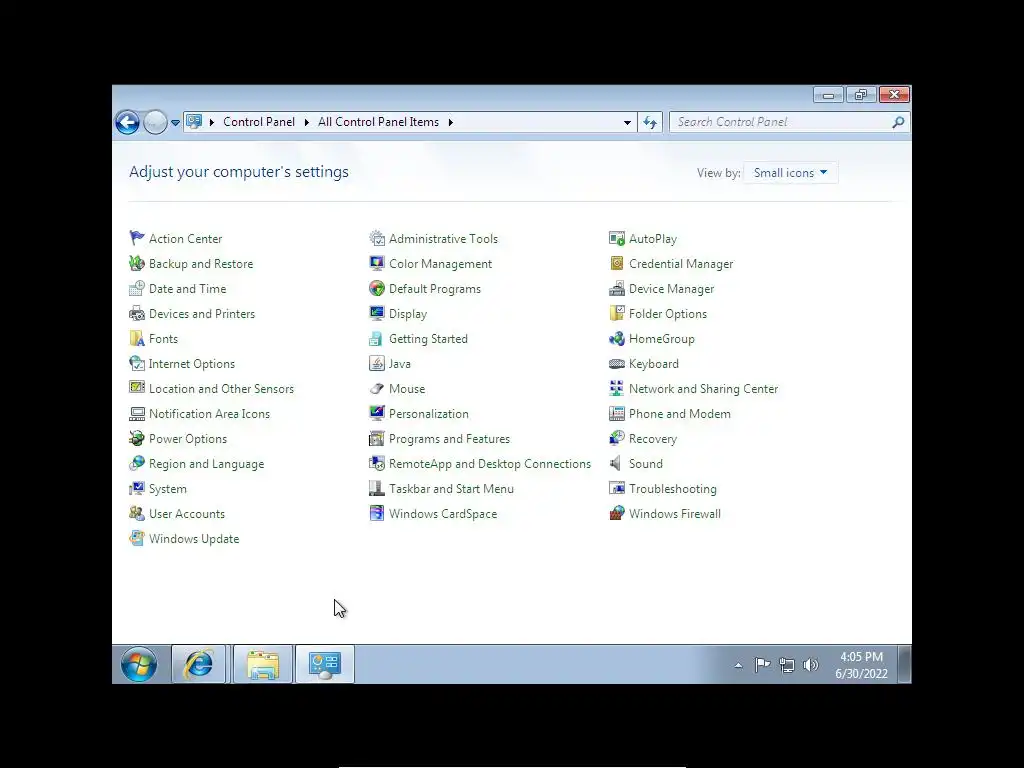Click the Control Panel taskbar button
The height and width of the screenshot is (768, 1024).
(325, 665)
